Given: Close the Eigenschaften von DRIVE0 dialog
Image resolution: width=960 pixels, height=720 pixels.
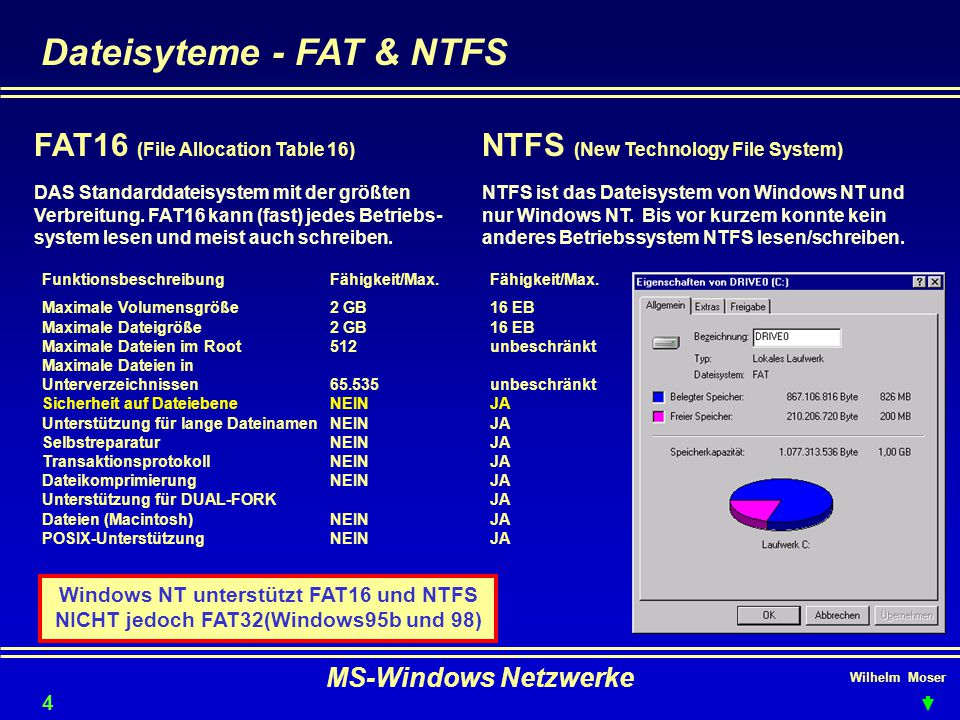Looking at the screenshot, I should click(934, 282).
